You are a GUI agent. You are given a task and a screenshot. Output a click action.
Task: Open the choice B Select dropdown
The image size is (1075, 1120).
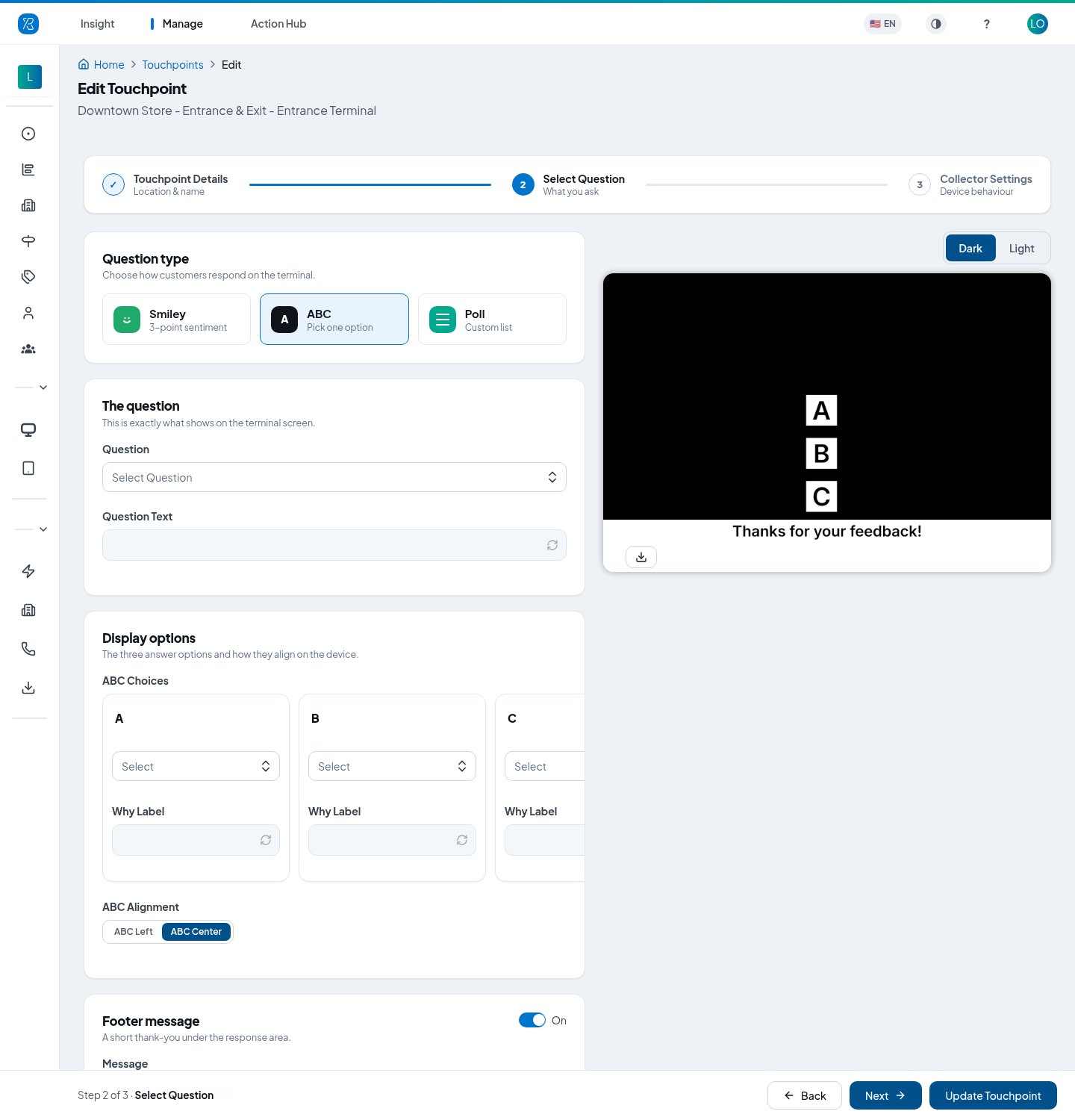point(392,766)
